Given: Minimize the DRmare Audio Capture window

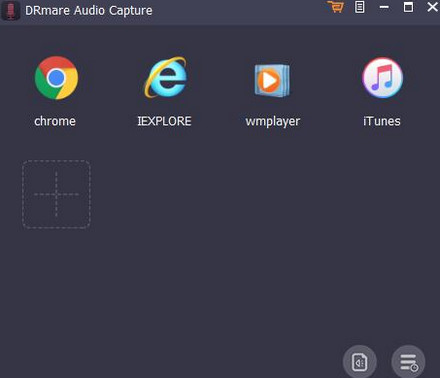Looking at the screenshot, I should (x=384, y=7).
